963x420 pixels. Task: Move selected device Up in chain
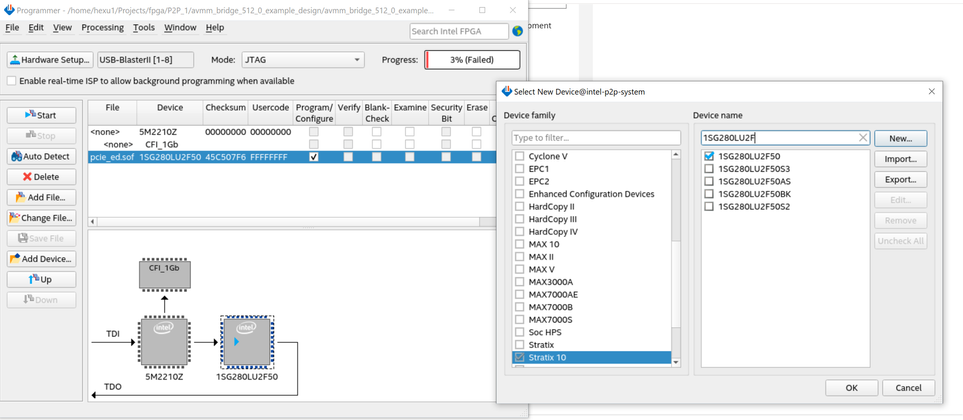click(x=42, y=279)
